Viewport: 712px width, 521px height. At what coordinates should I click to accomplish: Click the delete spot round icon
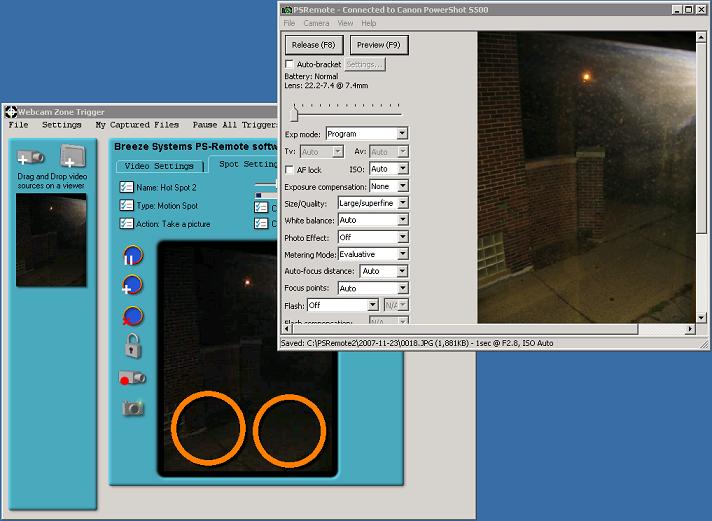pyautogui.click(x=133, y=316)
